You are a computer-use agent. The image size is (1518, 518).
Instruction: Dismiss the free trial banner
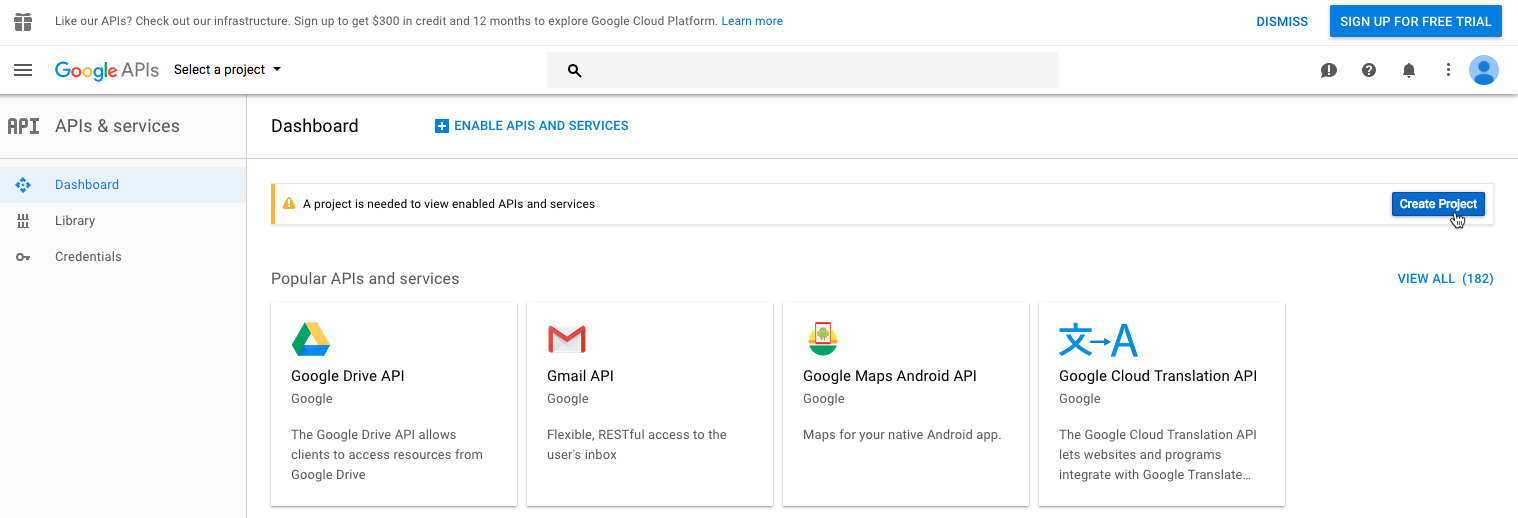(x=1282, y=21)
